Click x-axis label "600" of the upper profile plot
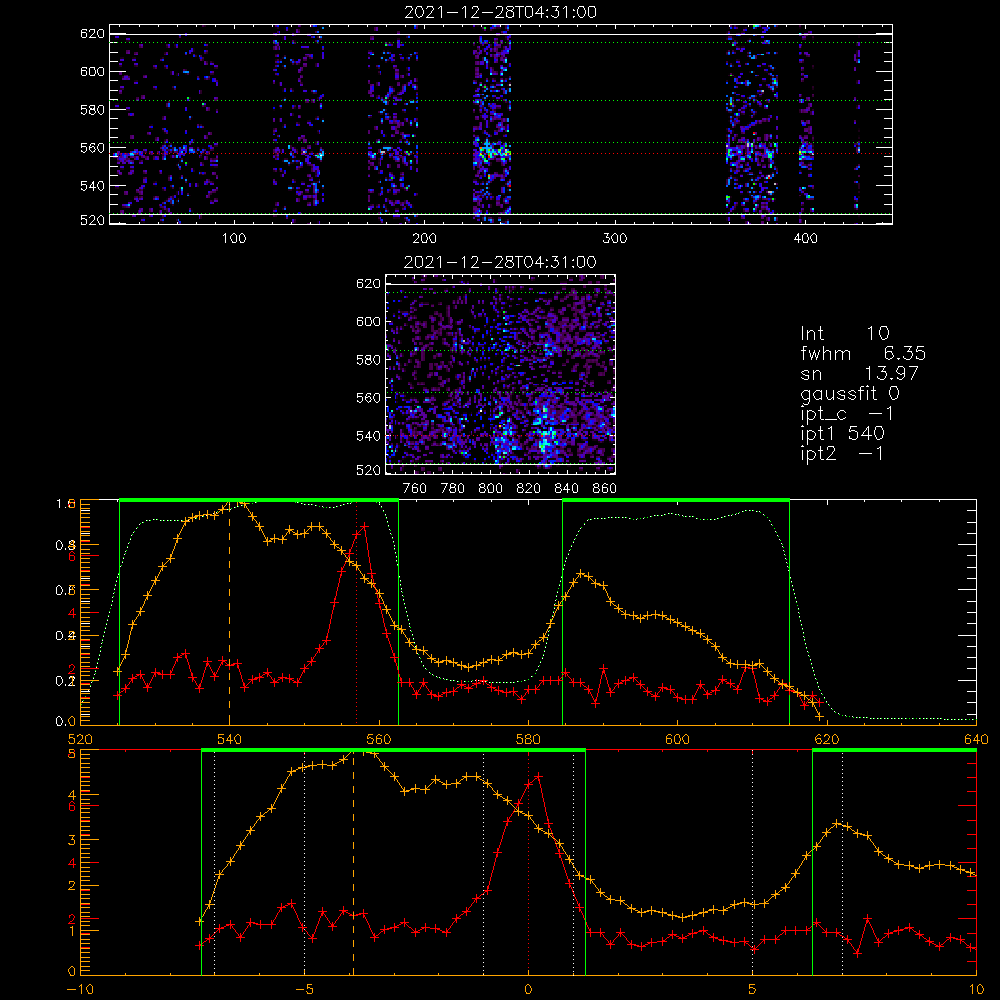This screenshot has height=1000, width=1000. point(677,740)
